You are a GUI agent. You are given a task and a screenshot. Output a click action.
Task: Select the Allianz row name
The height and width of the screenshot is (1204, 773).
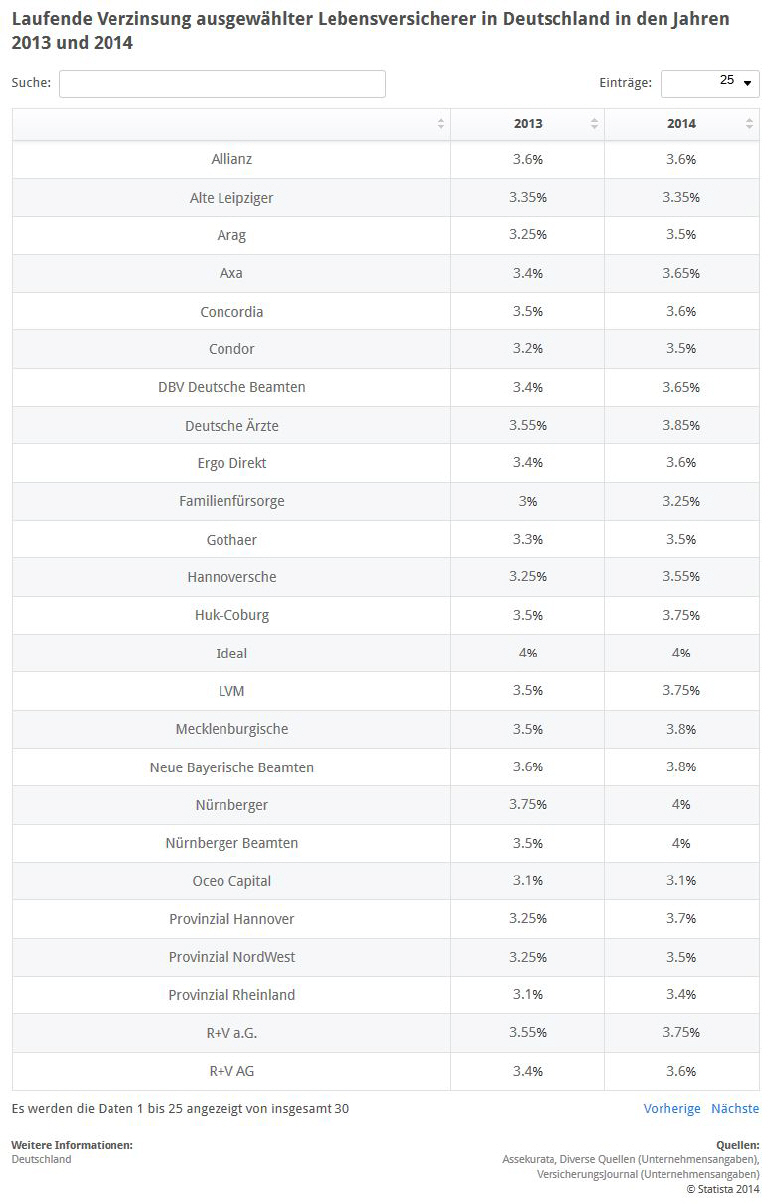point(231,159)
